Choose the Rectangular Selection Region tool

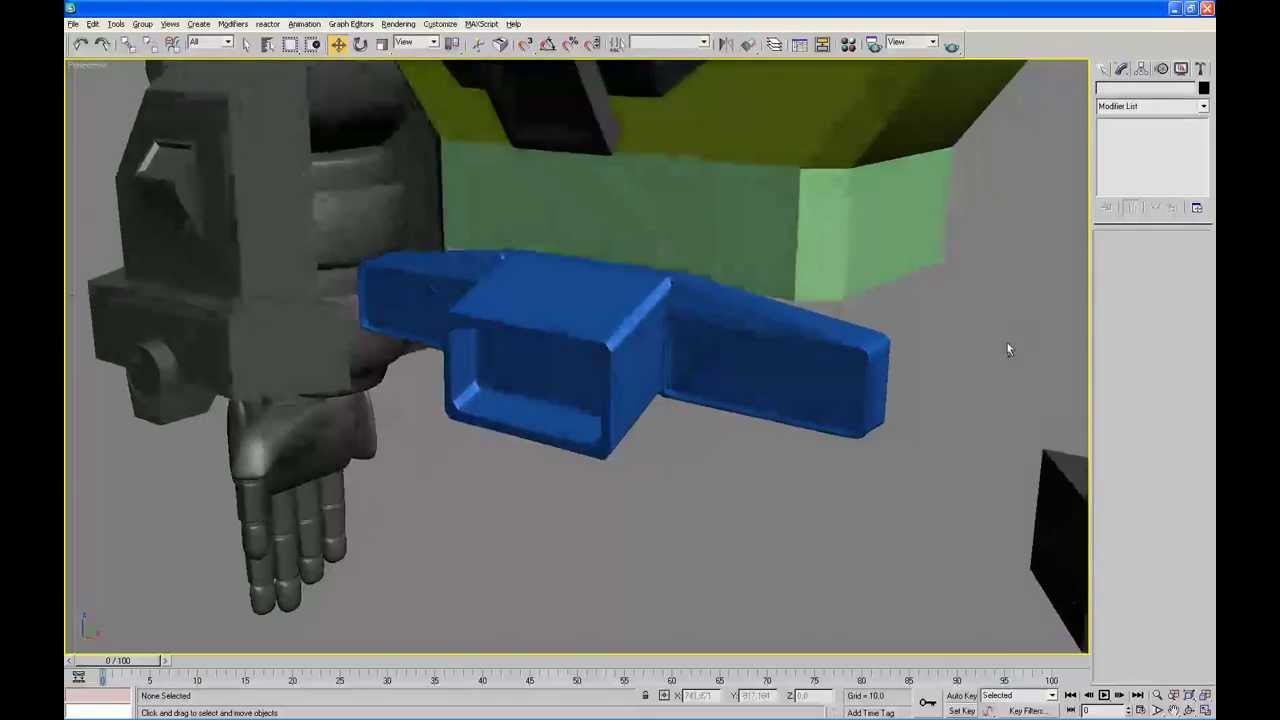point(290,44)
